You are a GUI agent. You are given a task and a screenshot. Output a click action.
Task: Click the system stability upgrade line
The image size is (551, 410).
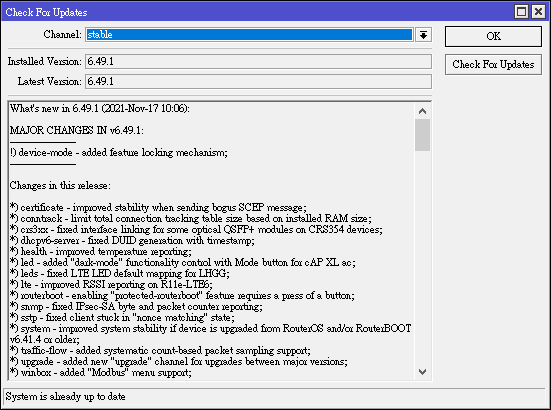click(210, 328)
